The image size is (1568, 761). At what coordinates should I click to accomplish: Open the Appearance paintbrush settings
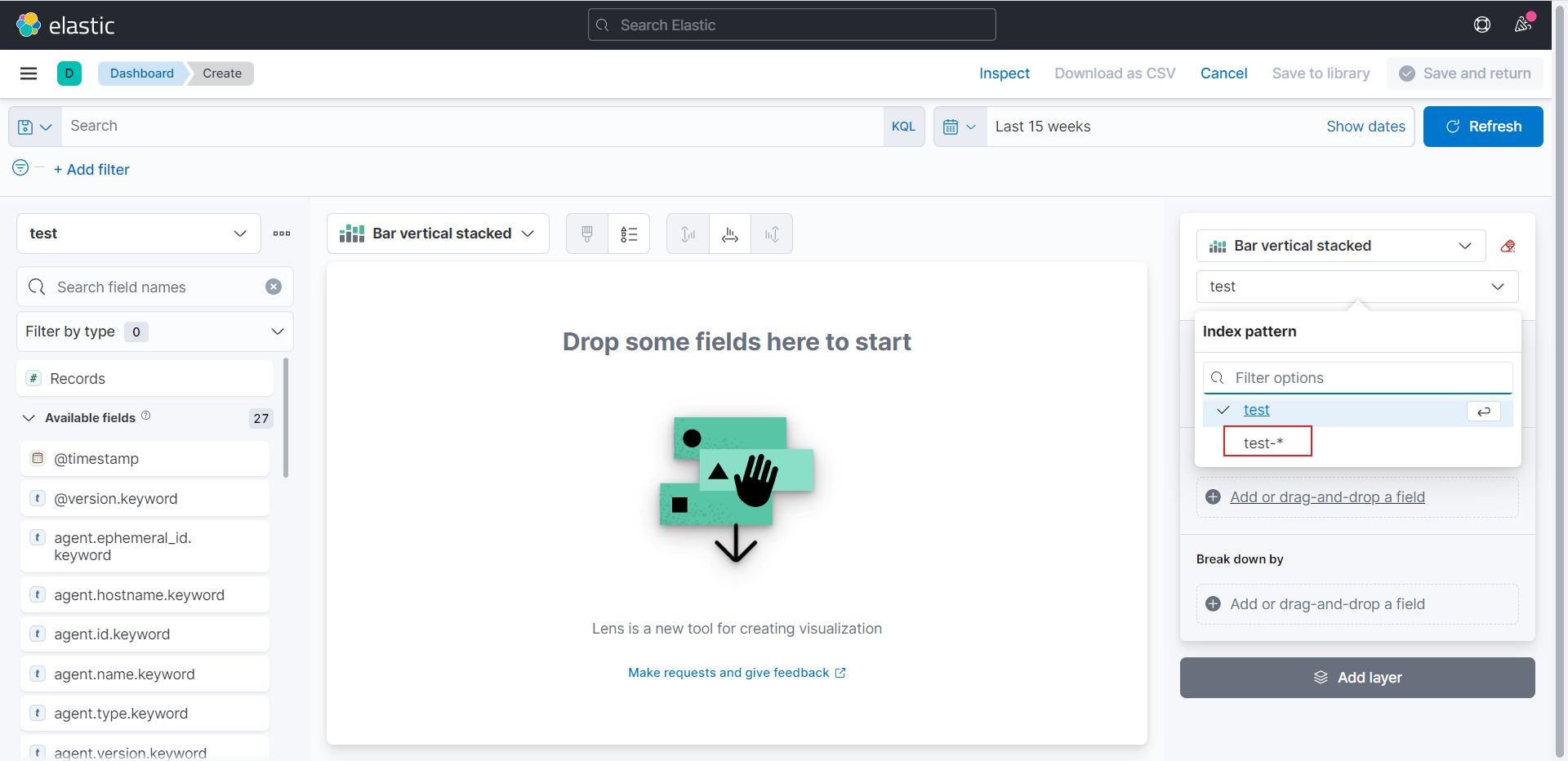[587, 234]
